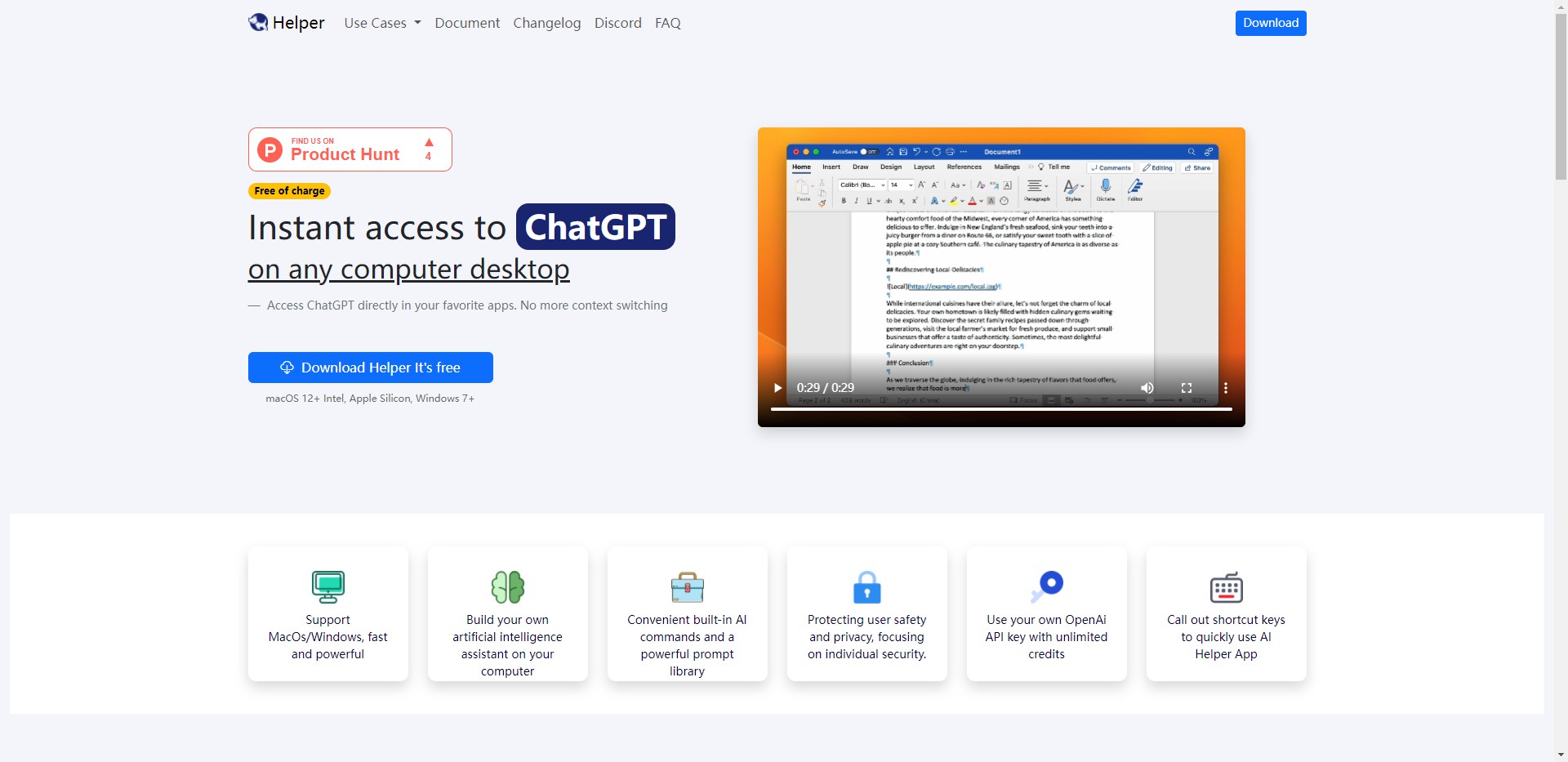Open the Use Cases dropdown menu
1568x762 pixels.
pos(382,23)
